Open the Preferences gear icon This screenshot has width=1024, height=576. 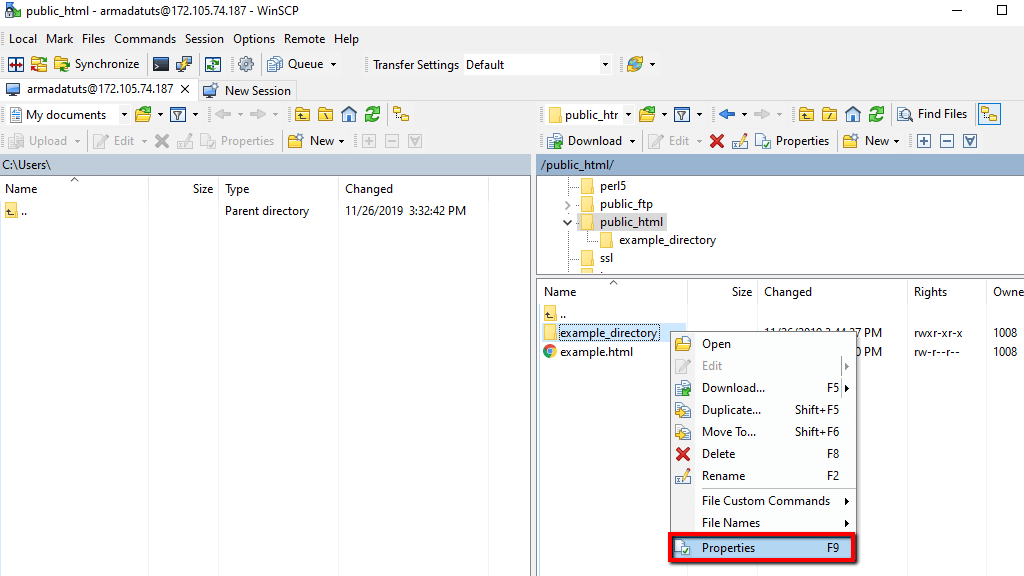(246, 64)
